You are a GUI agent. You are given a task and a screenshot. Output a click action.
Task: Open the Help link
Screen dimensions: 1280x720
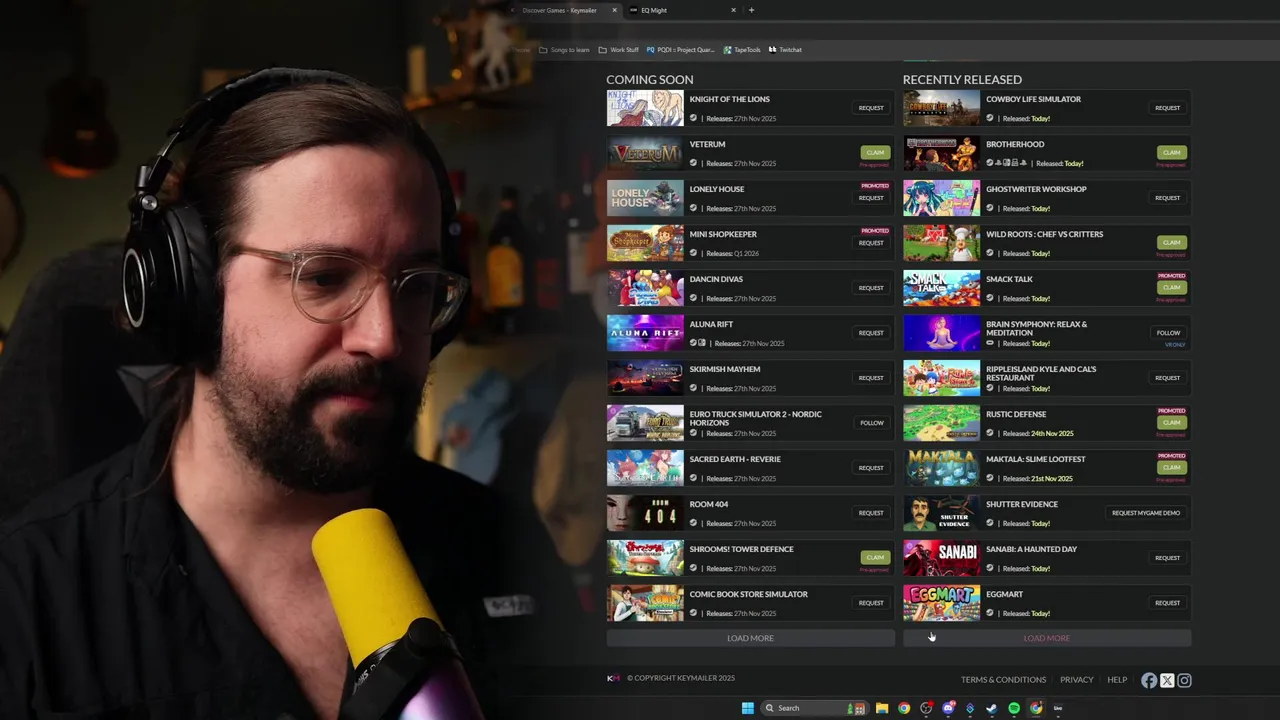tap(1117, 680)
